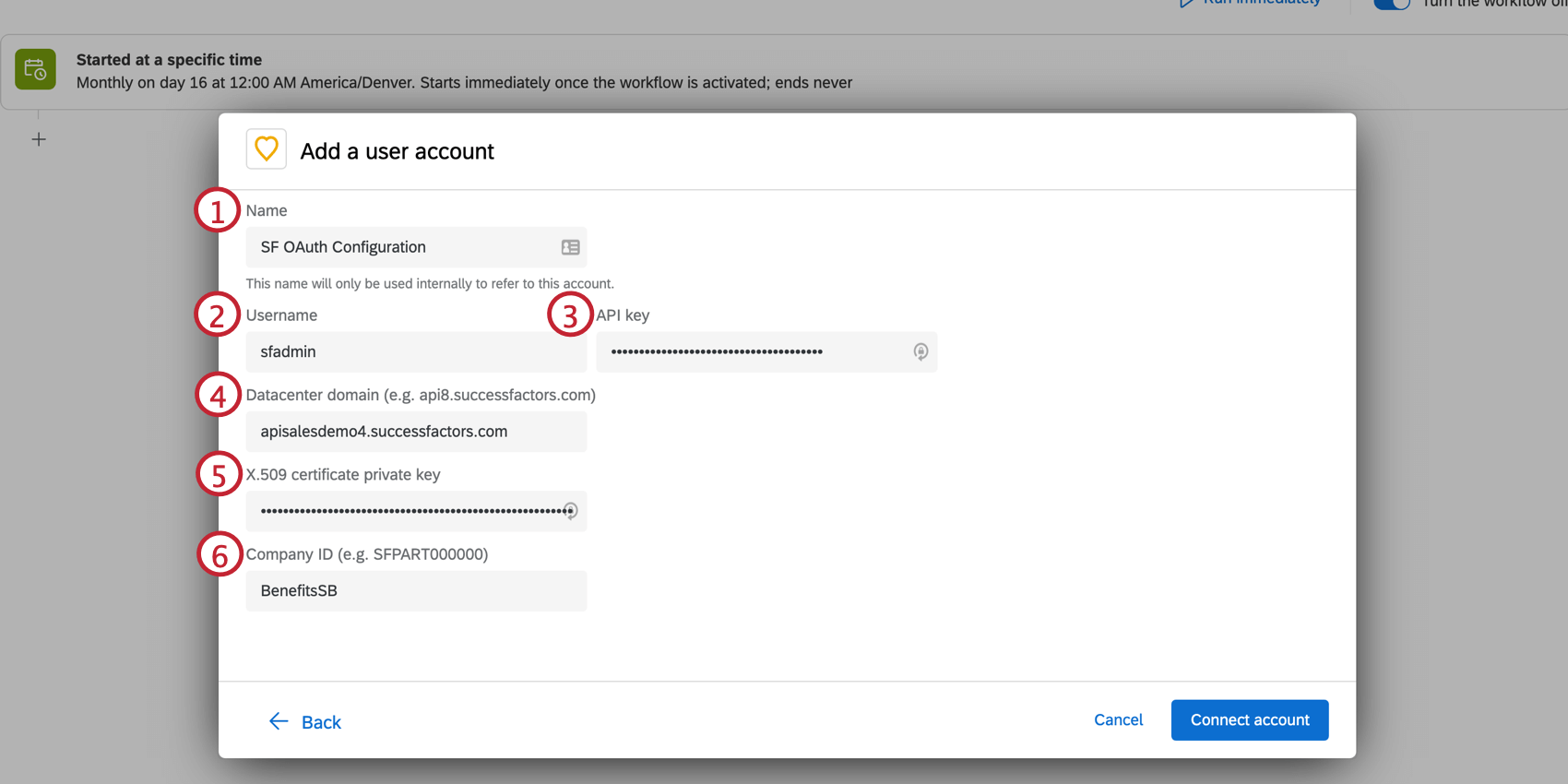Focus the Company ID field with BenefitsSB
This screenshot has width=1568, height=784.
(x=415, y=591)
